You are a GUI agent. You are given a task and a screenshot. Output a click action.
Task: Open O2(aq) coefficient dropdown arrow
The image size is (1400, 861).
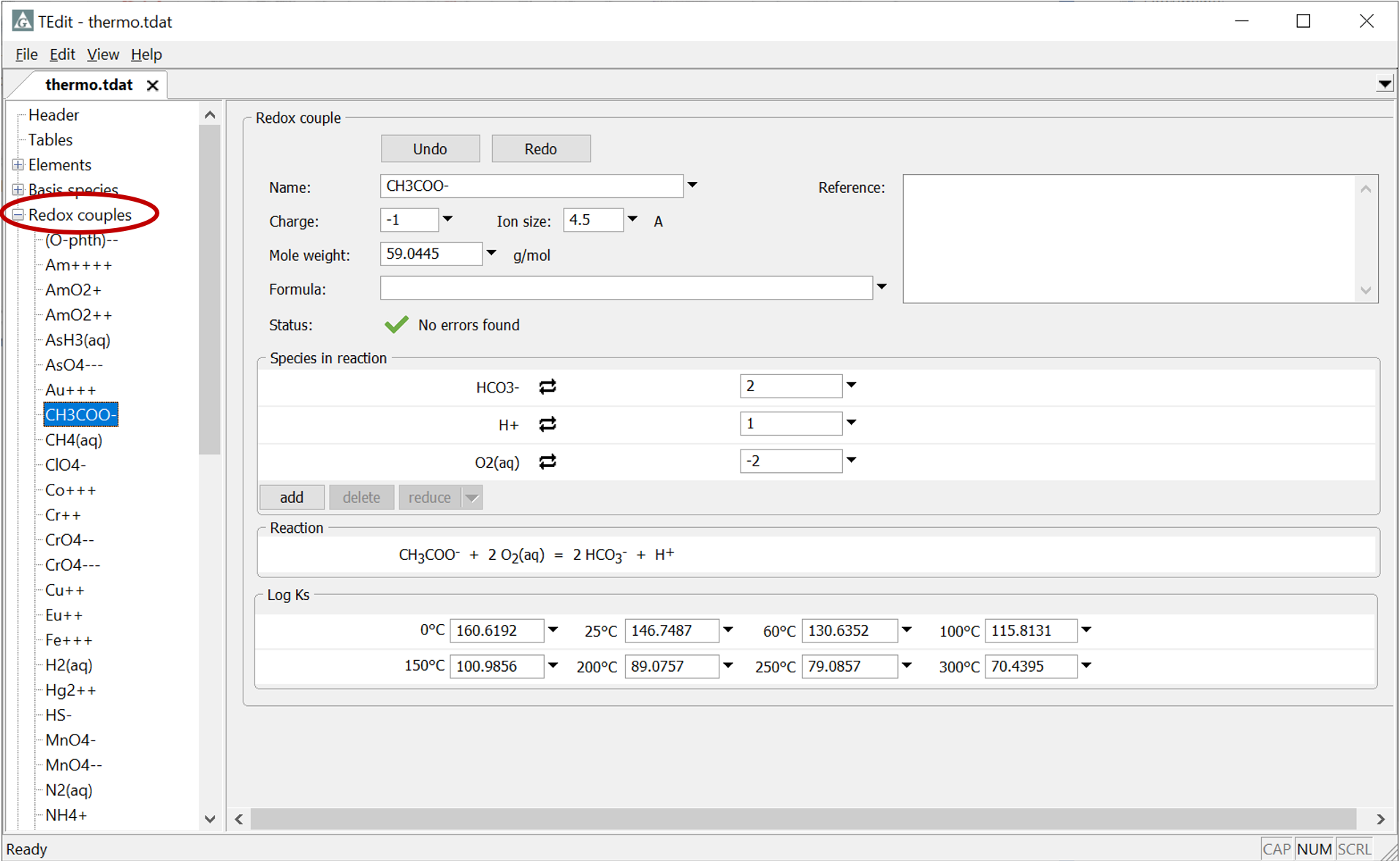pos(851,460)
